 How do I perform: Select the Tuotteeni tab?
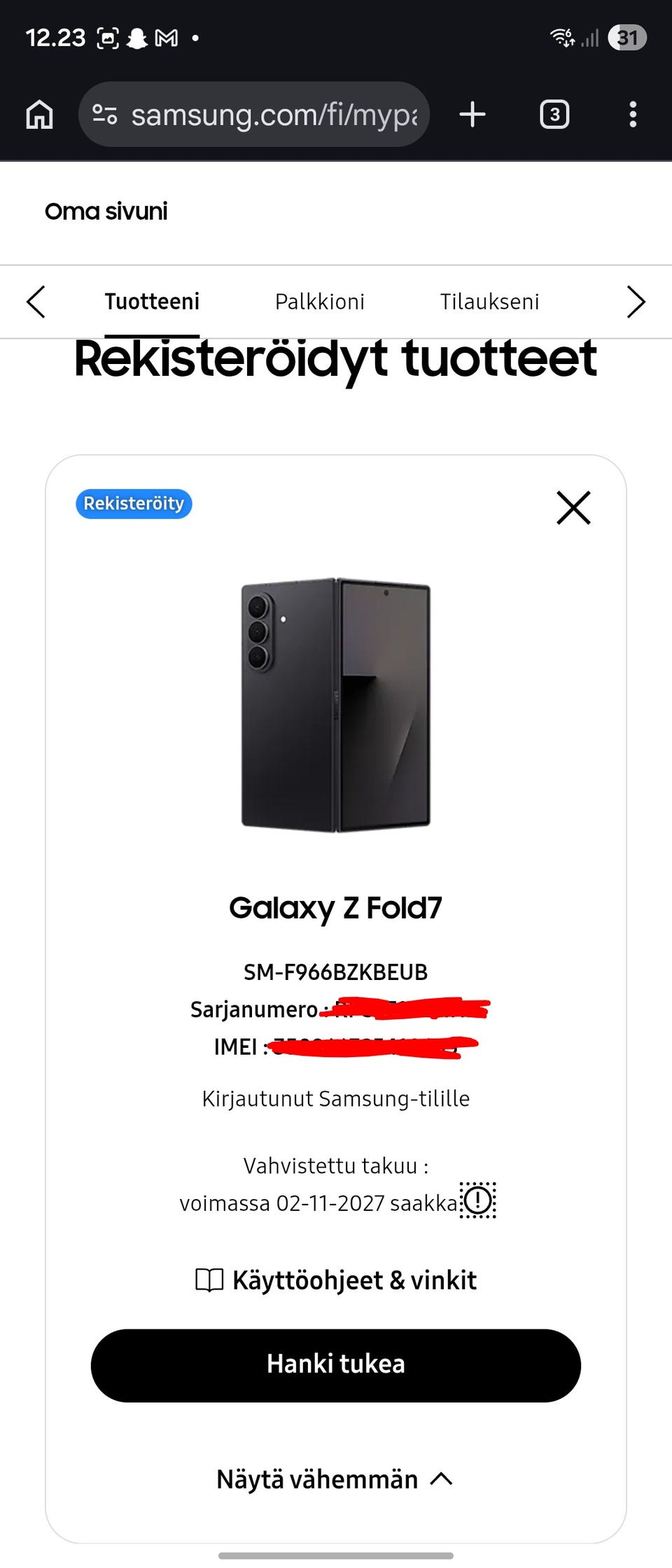(152, 302)
